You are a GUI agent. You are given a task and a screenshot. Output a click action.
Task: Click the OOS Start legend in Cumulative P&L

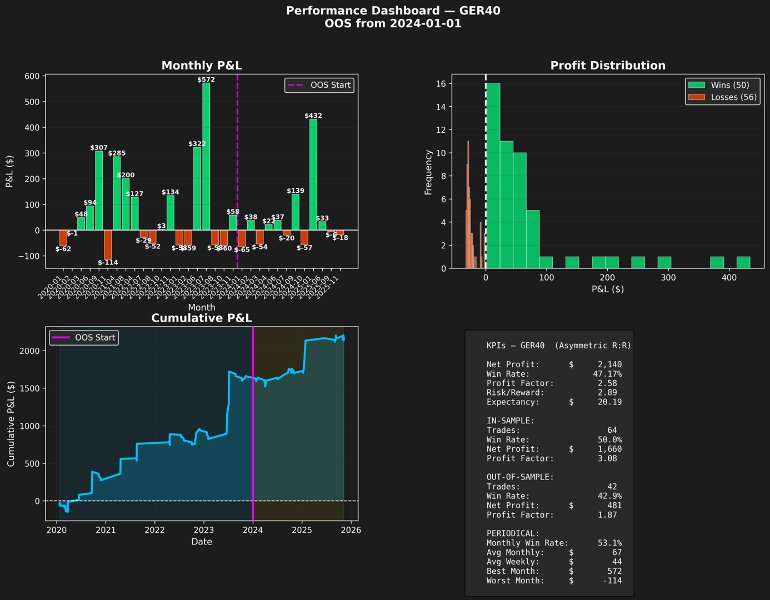click(x=84, y=337)
